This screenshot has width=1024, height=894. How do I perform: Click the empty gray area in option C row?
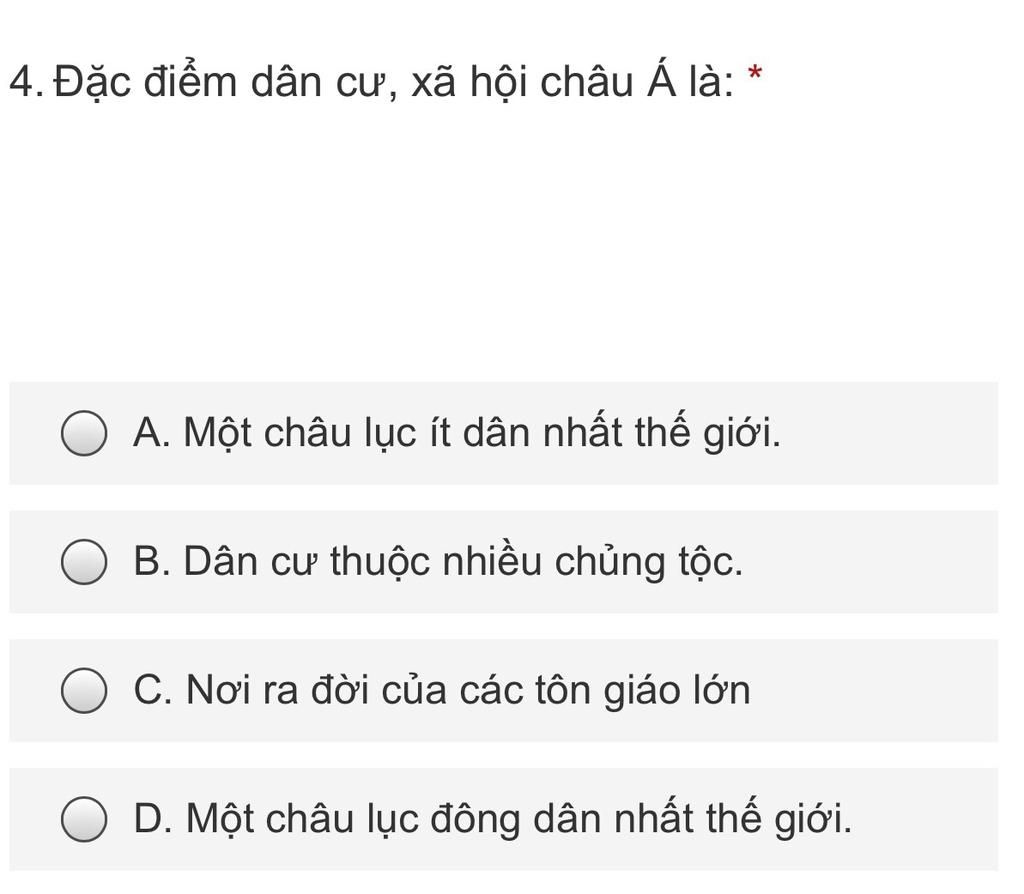tap(875, 690)
